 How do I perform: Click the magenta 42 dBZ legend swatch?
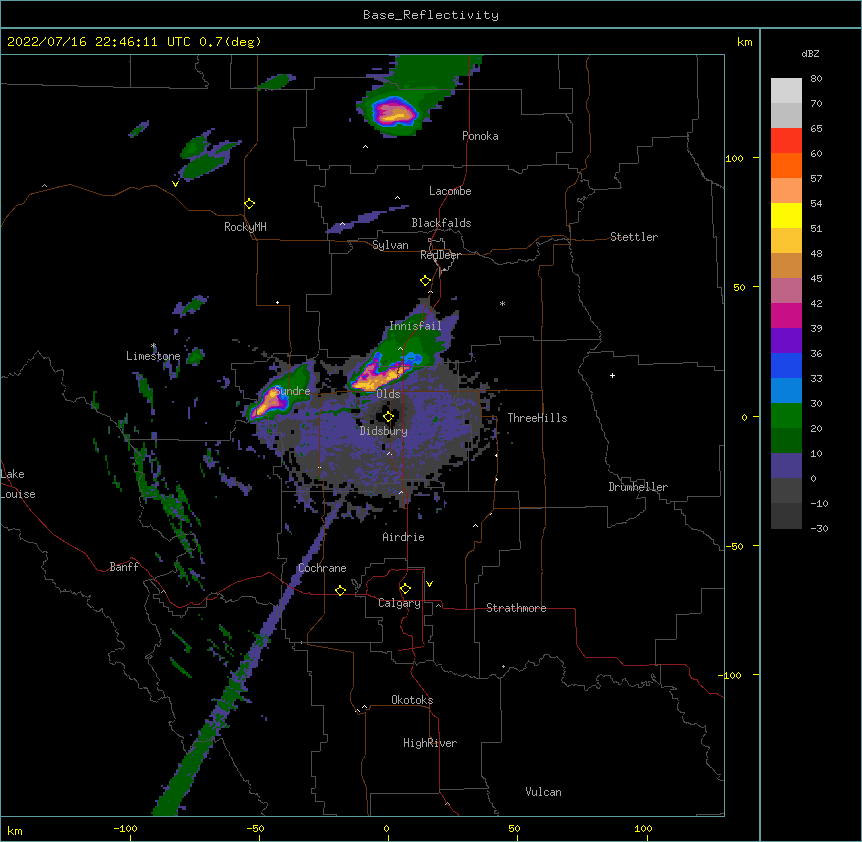tap(786, 315)
